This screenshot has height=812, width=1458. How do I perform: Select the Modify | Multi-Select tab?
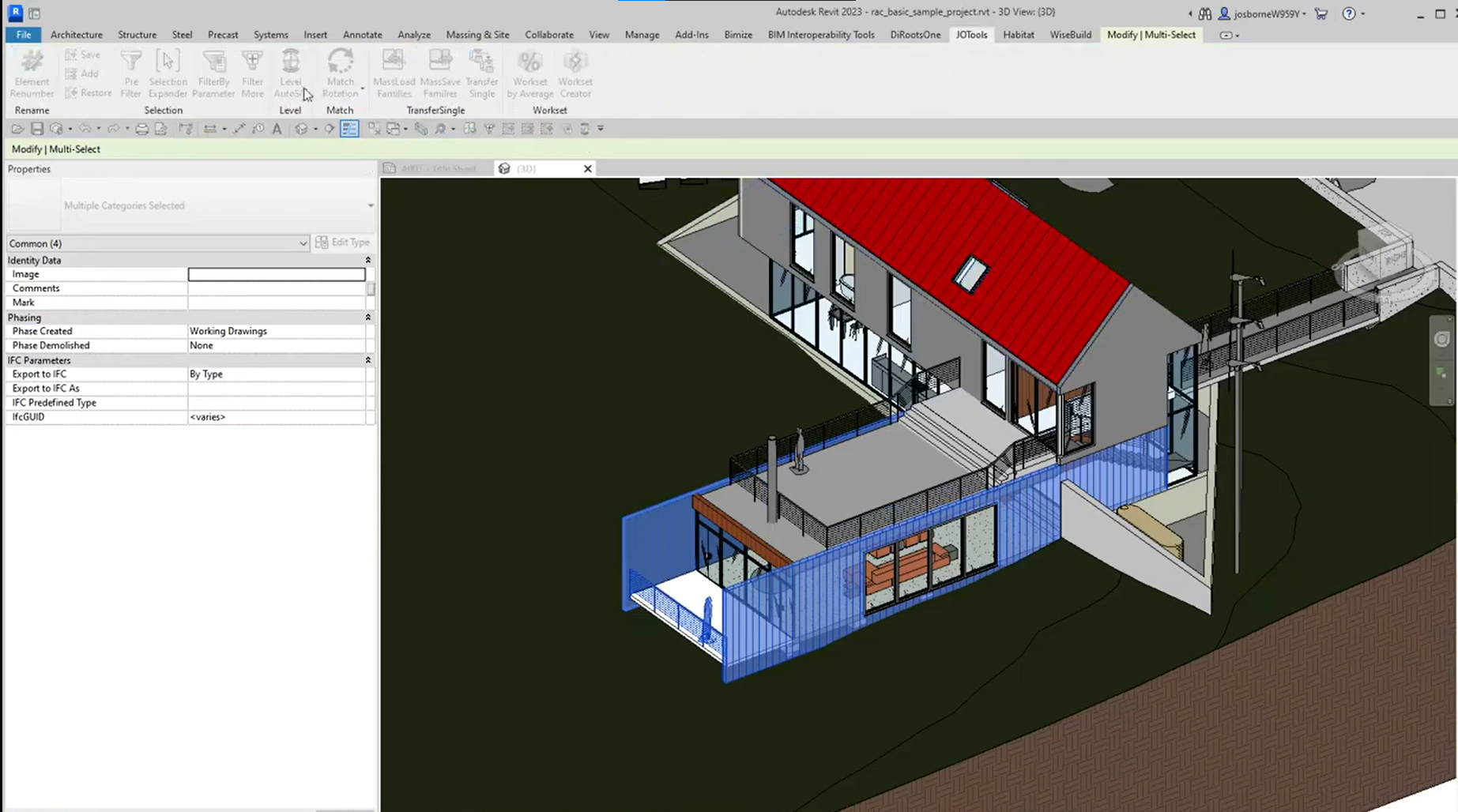[x=1151, y=35]
